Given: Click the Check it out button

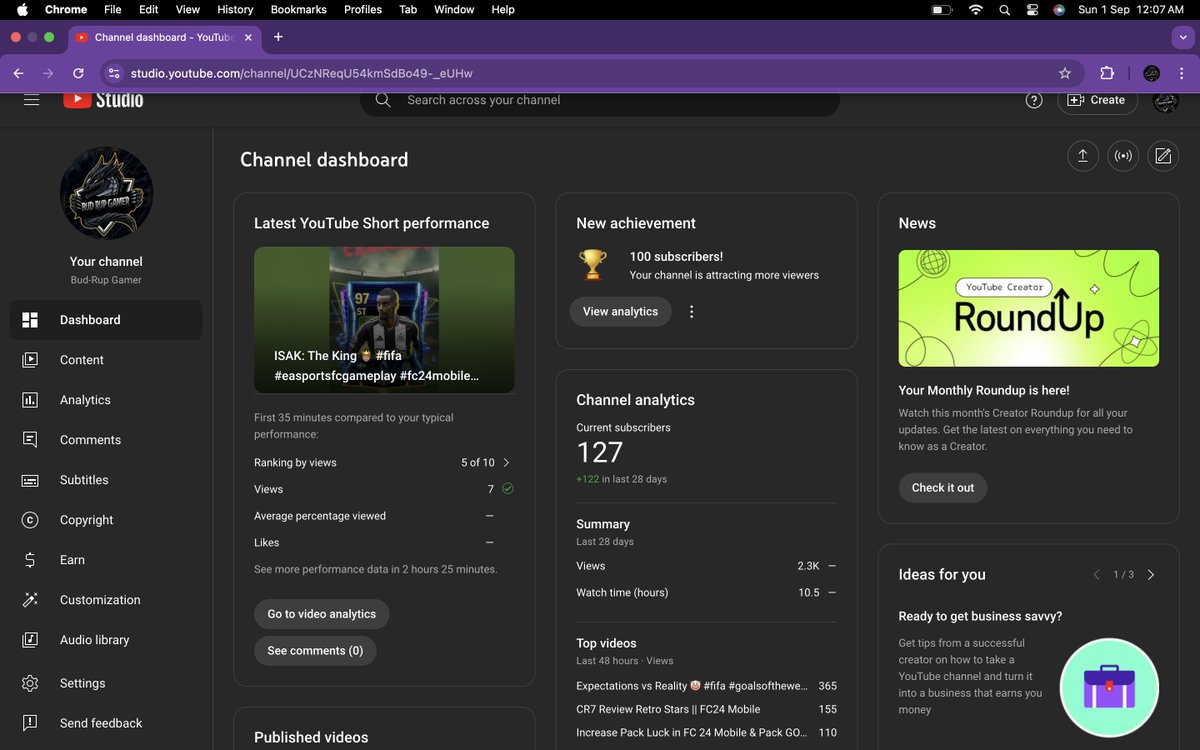Looking at the screenshot, I should pyautogui.click(x=943, y=488).
